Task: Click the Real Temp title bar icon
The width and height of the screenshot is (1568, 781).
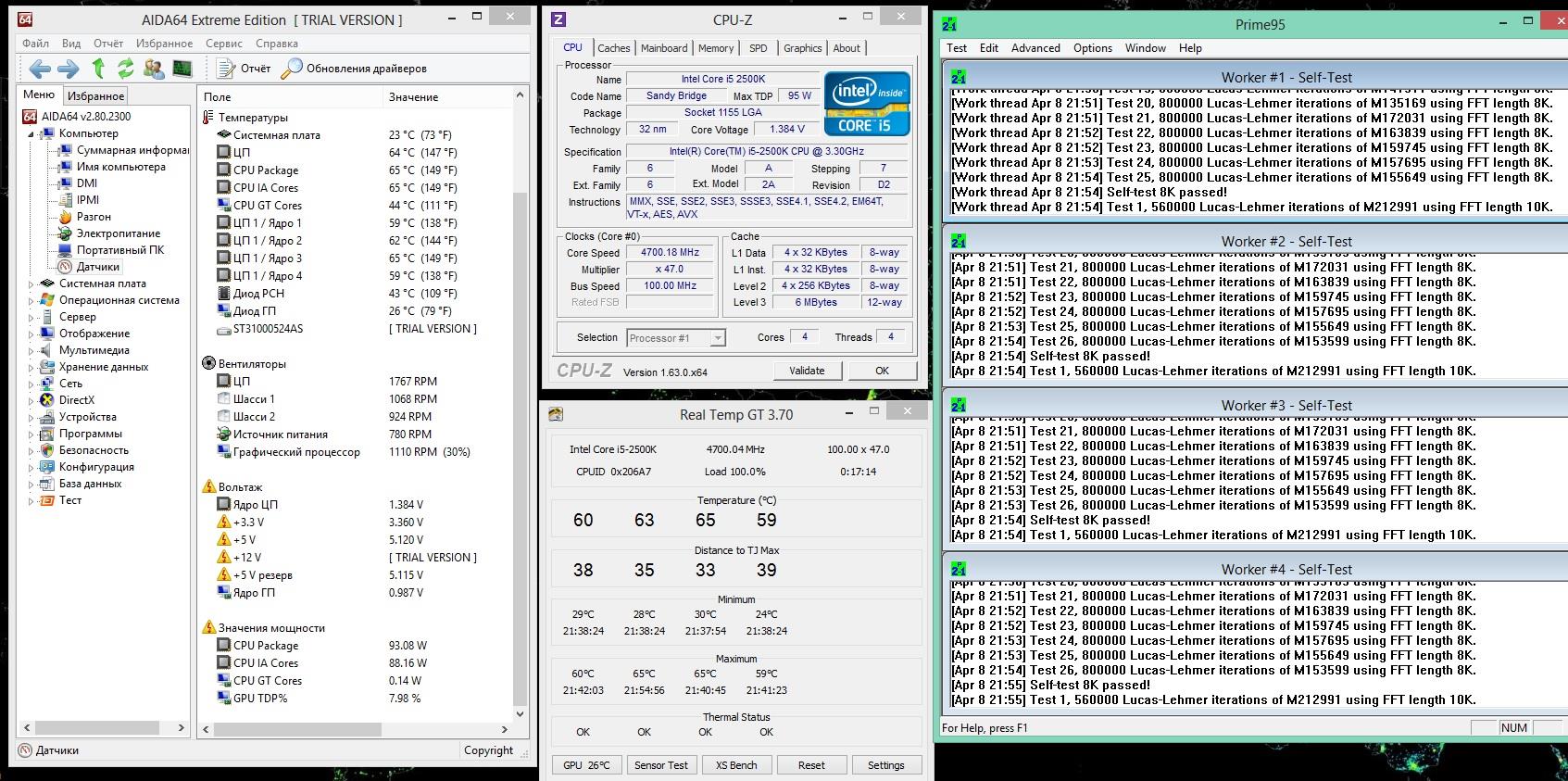Action: pyautogui.click(x=557, y=414)
